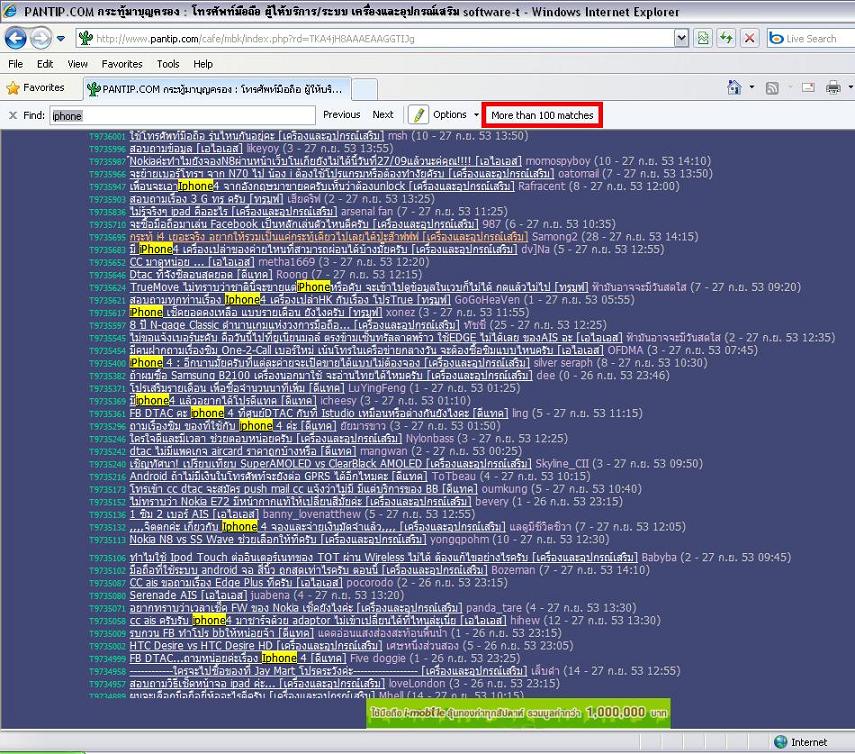Open the Favorites star button

tap(35, 88)
